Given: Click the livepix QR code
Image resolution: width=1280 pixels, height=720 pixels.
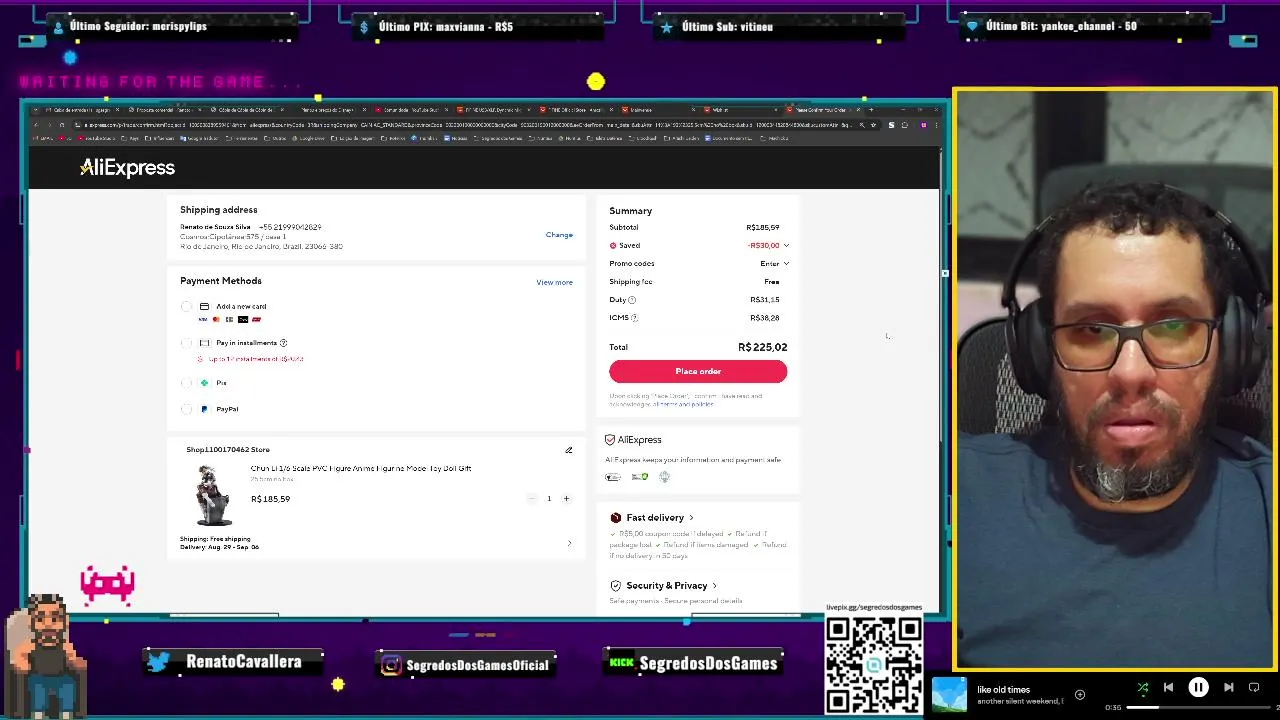Looking at the screenshot, I should tap(874, 664).
